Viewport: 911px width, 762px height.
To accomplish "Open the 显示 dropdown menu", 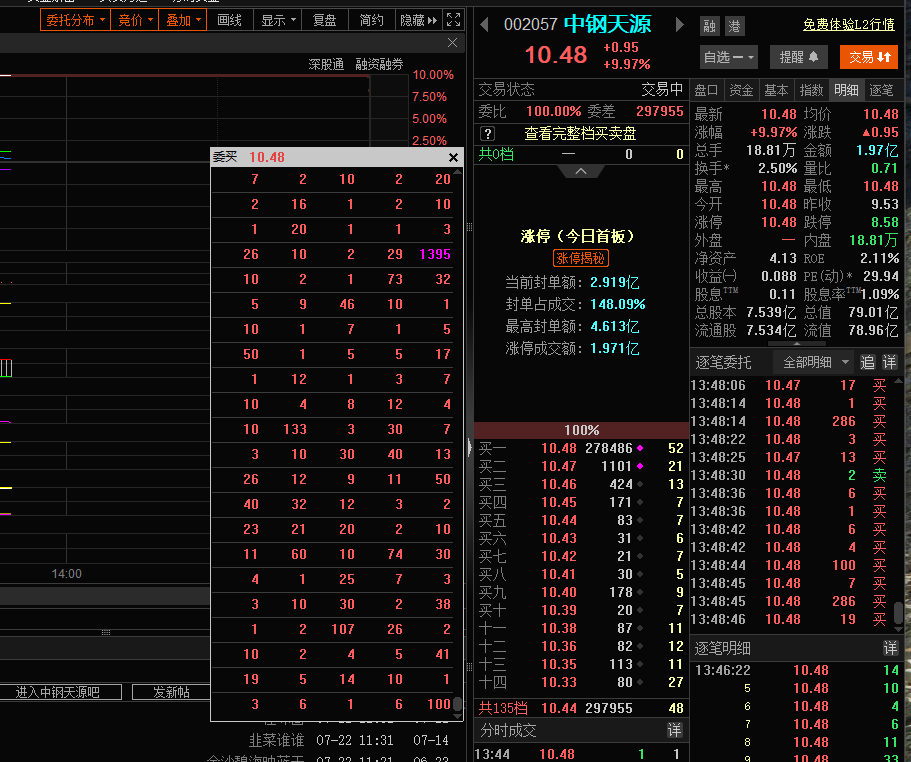I will [x=278, y=20].
